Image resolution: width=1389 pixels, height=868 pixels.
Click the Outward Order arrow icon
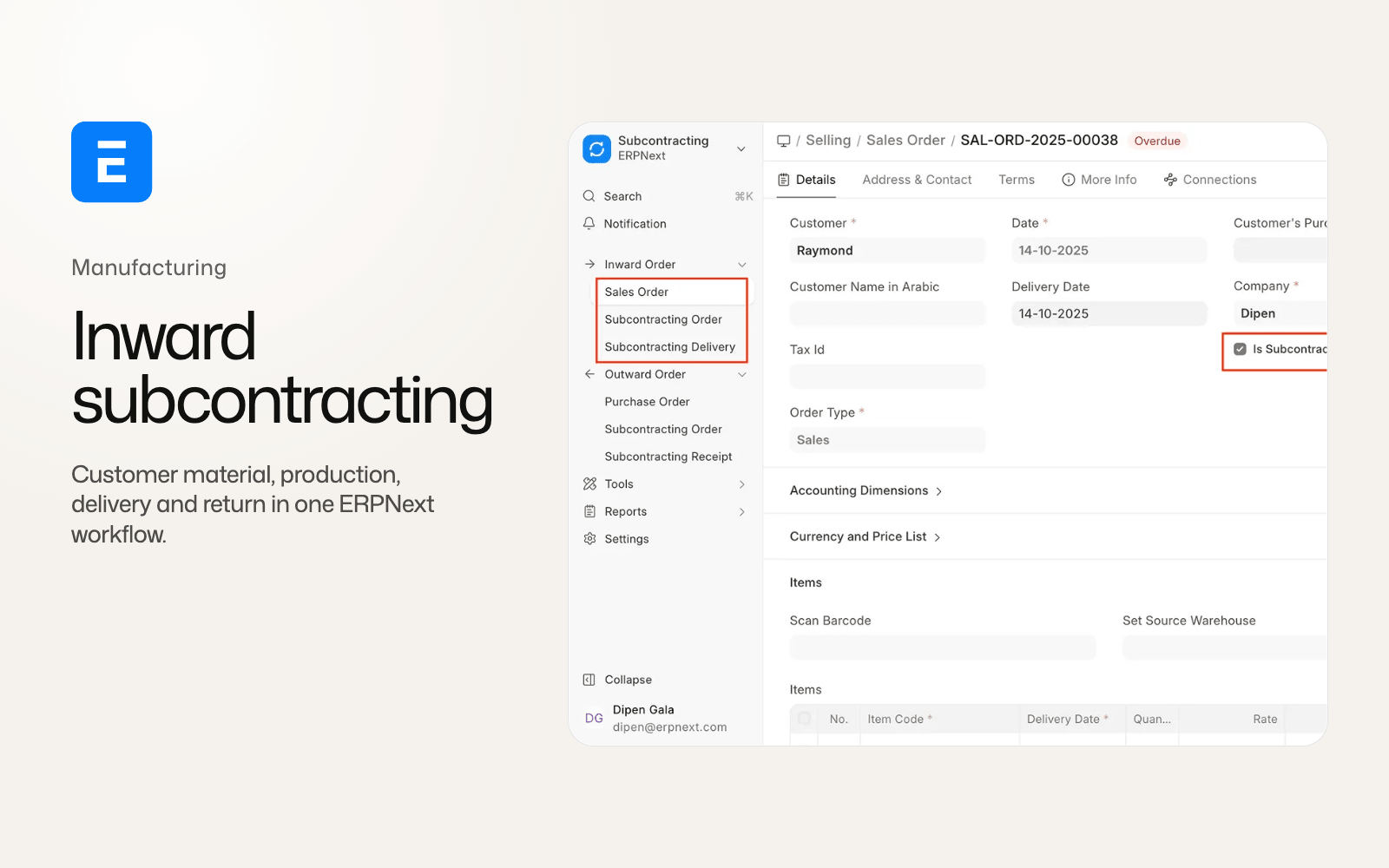point(590,374)
